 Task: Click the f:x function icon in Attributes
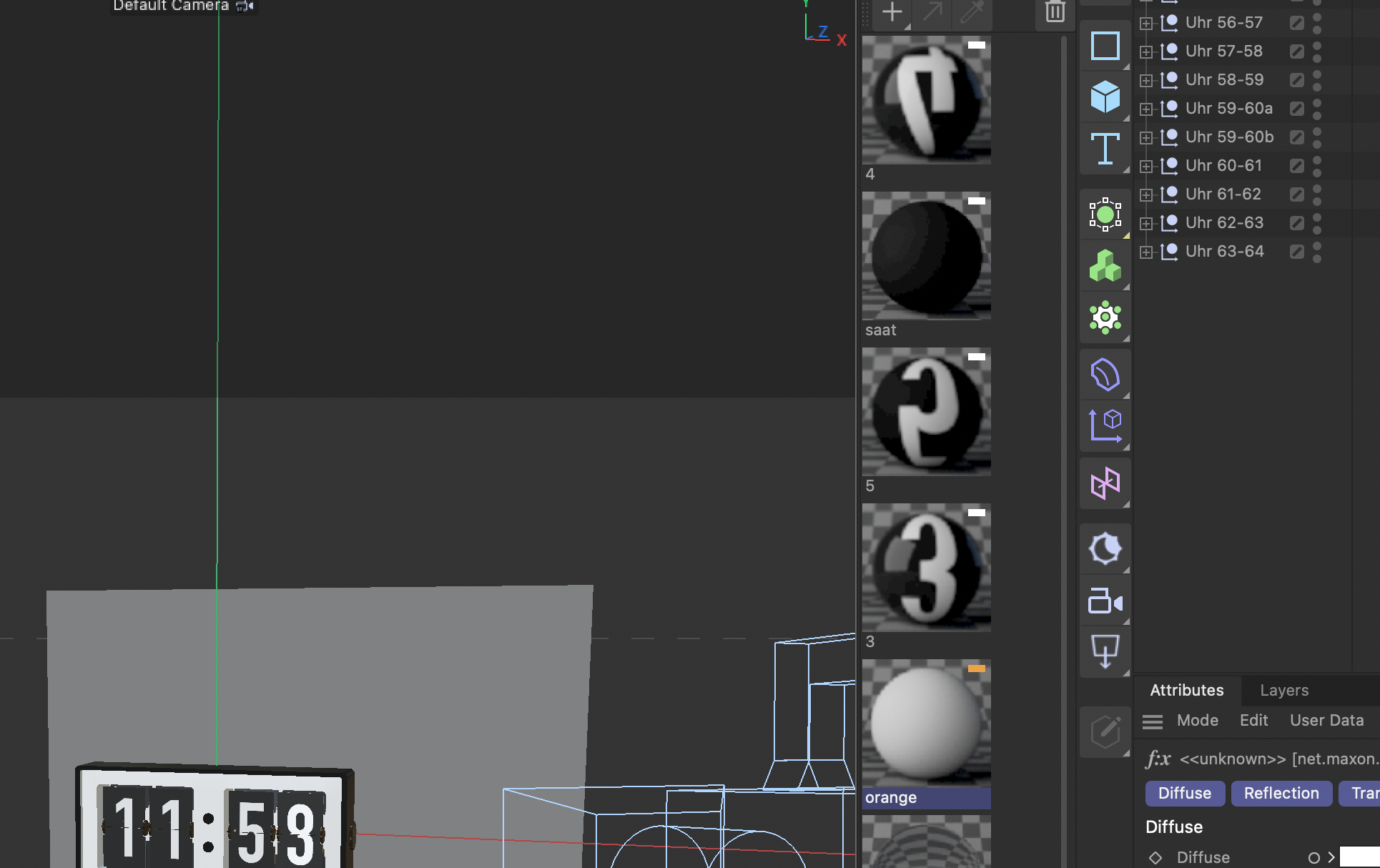pos(1158,759)
